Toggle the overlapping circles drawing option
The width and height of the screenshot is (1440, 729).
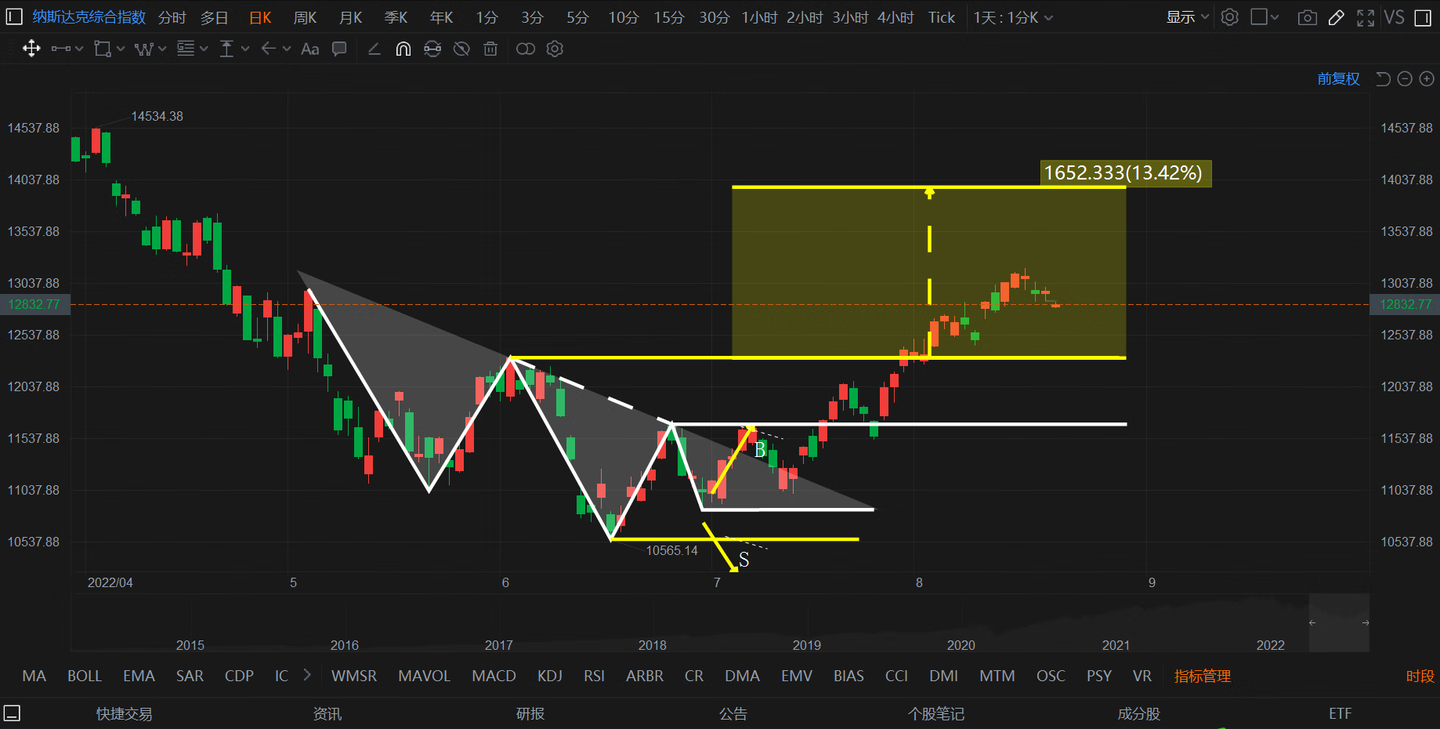[526, 49]
